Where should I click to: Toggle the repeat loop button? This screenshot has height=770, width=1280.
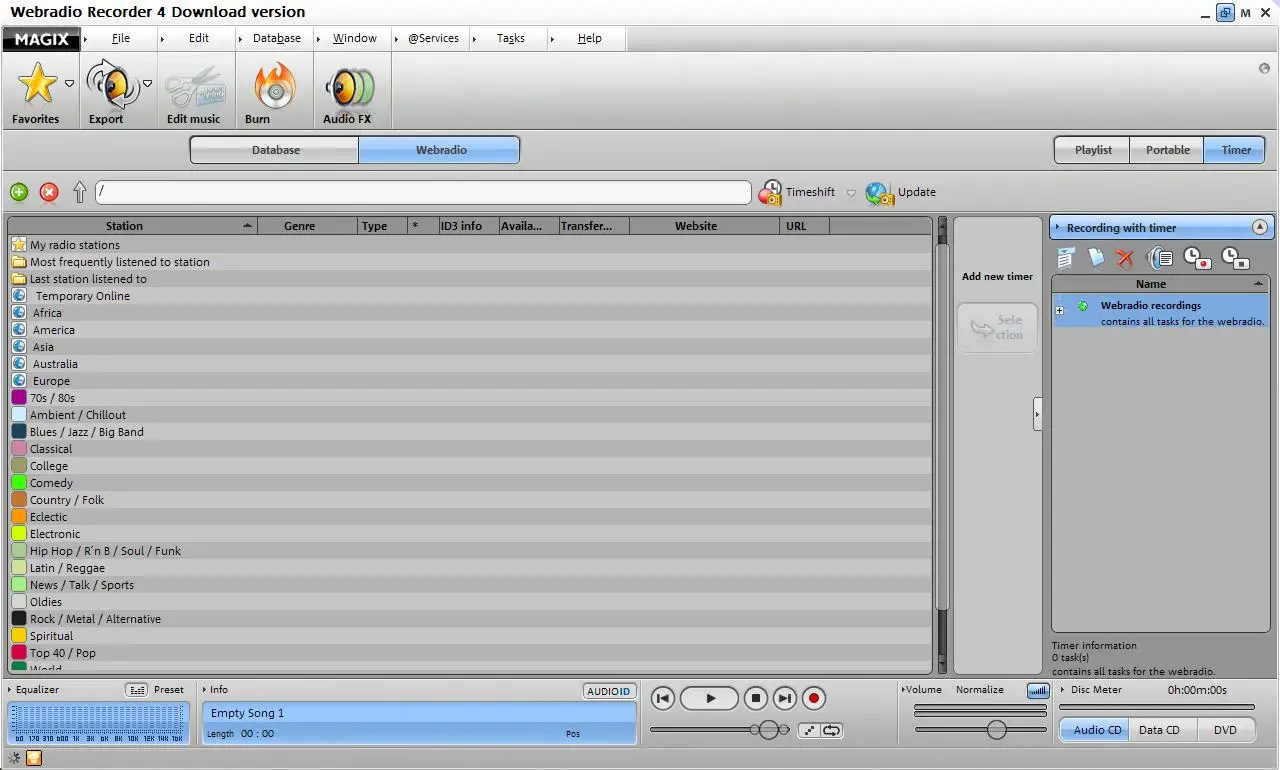click(832, 730)
